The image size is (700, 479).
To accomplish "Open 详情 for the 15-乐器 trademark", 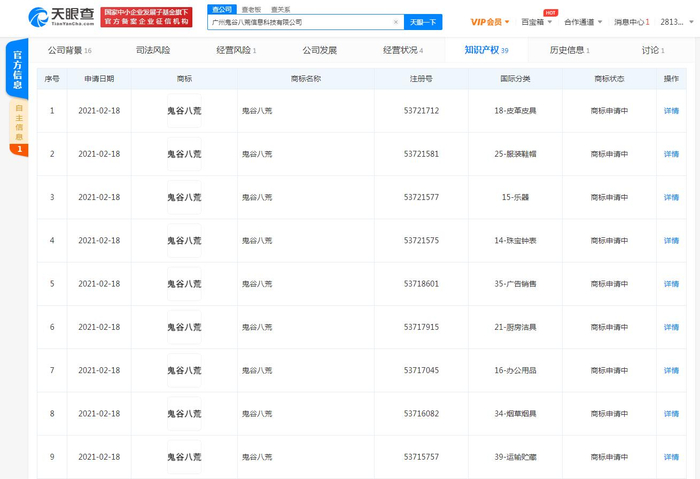I will tap(671, 197).
